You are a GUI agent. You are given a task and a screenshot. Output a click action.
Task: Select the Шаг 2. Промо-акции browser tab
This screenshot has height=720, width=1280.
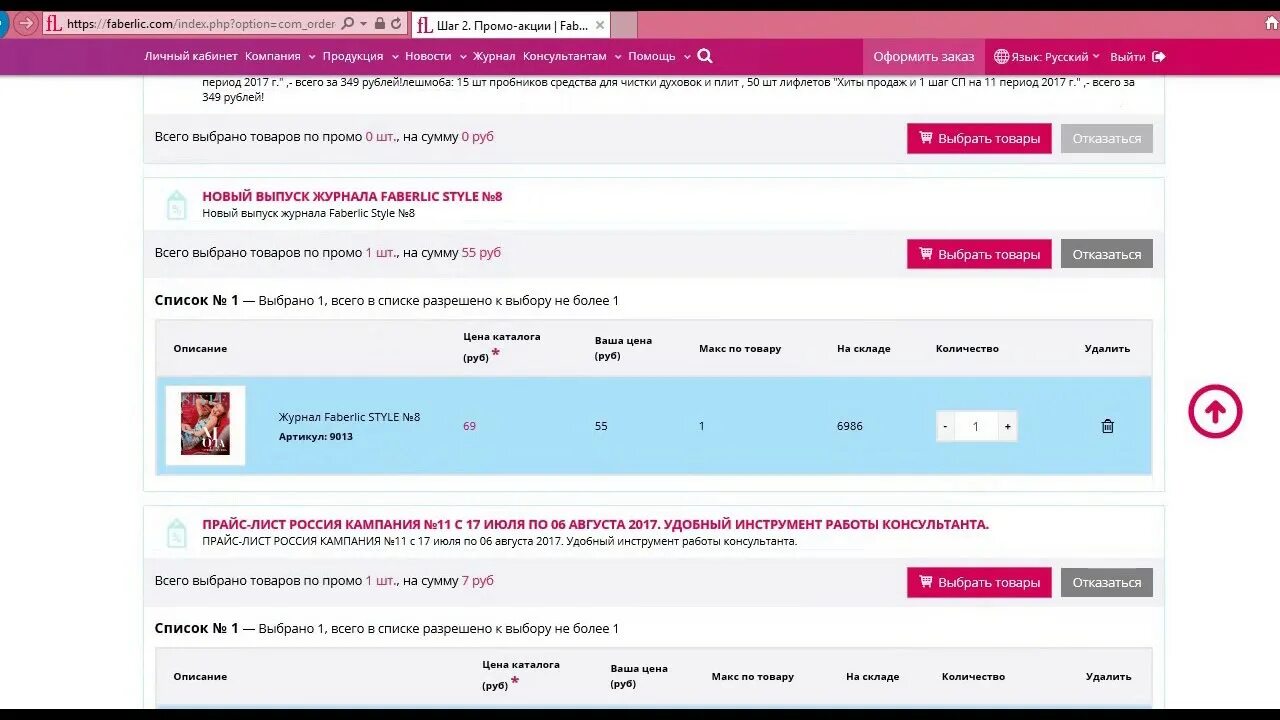point(510,25)
